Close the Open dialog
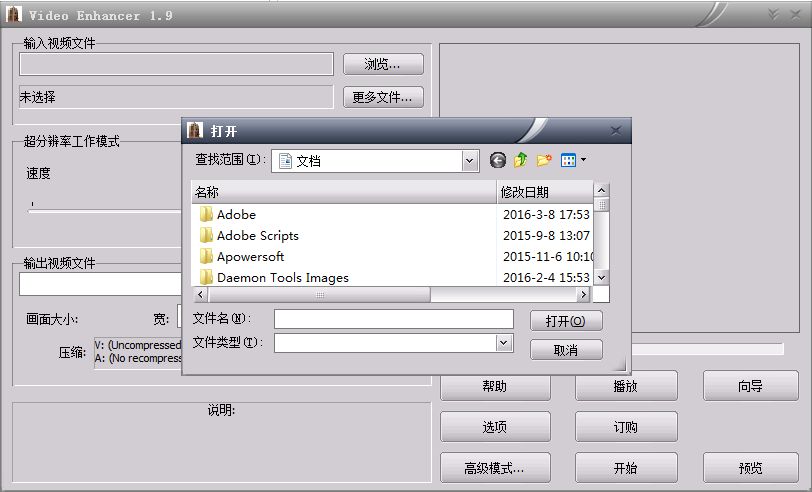 coord(616,131)
